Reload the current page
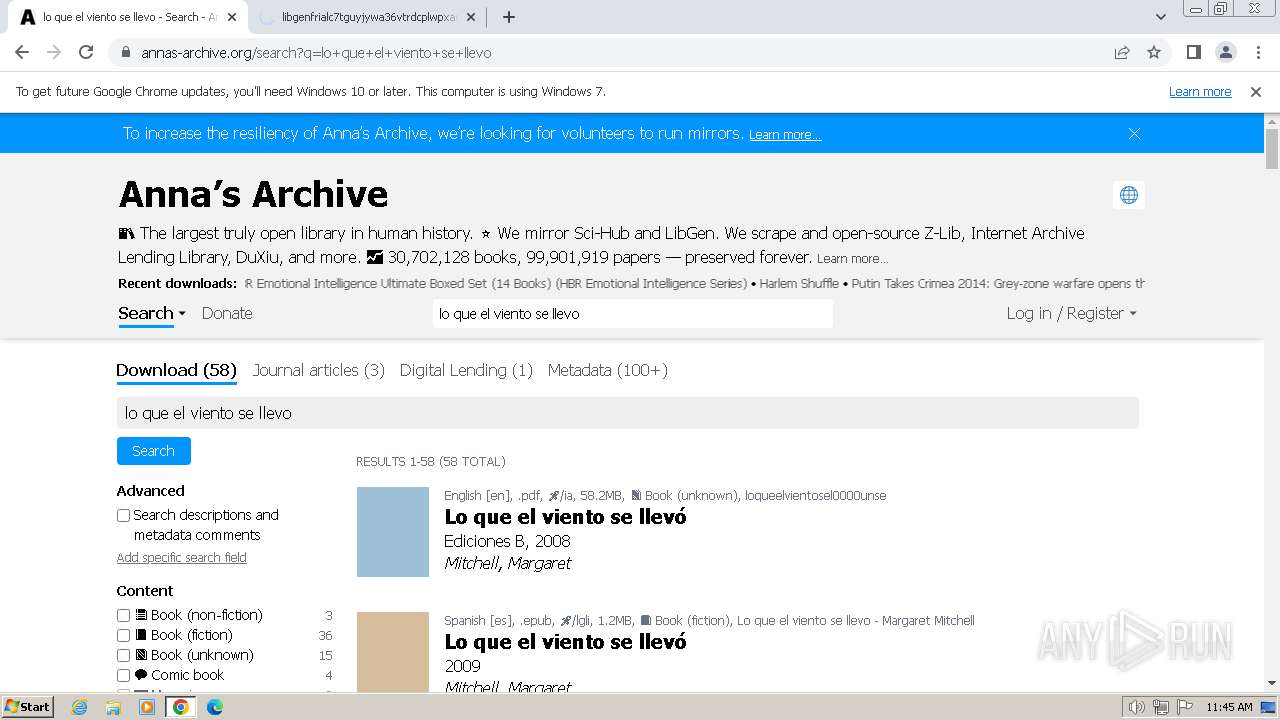Viewport: 1280px width, 720px height. tap(86, 52)
